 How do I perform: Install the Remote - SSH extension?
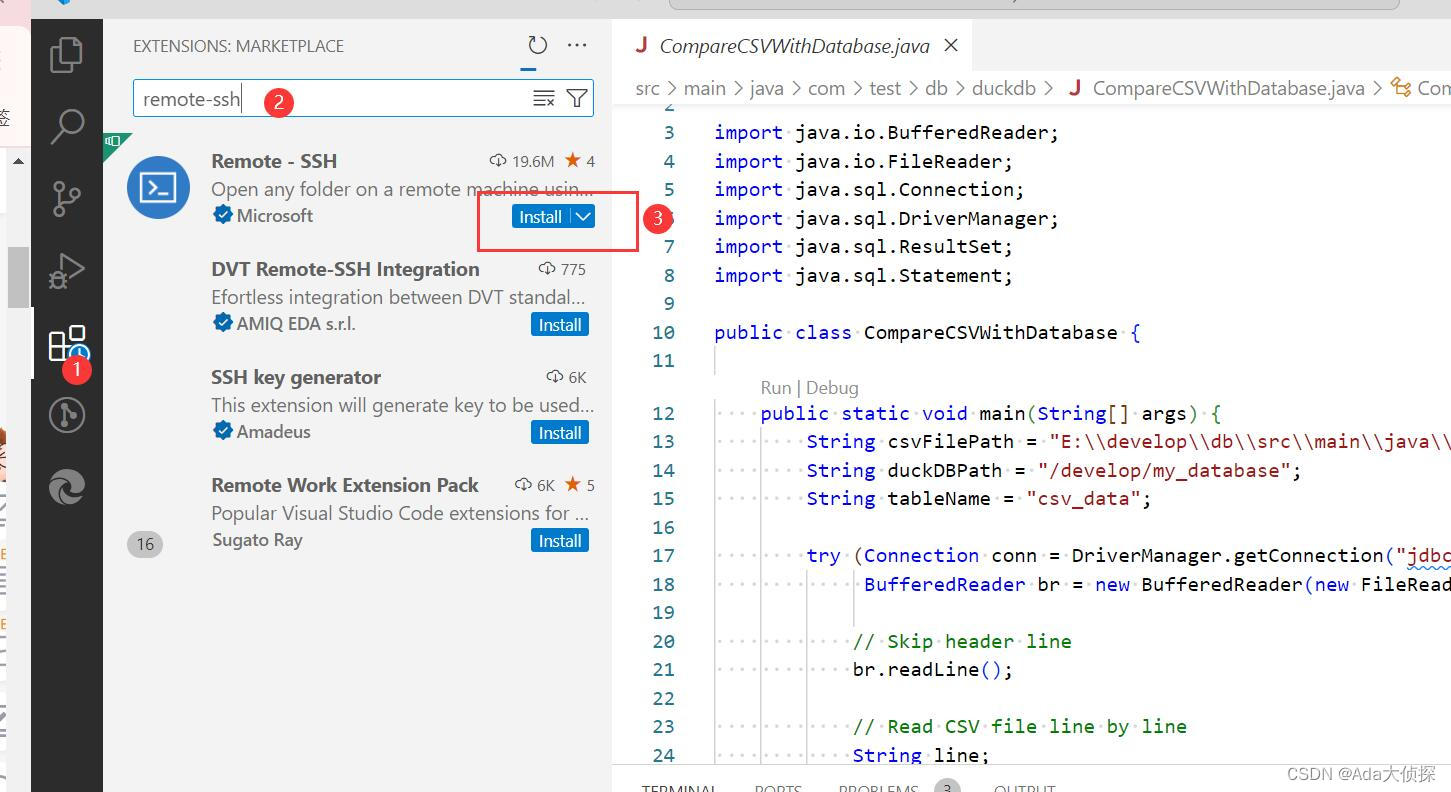[x=540, y=216]
